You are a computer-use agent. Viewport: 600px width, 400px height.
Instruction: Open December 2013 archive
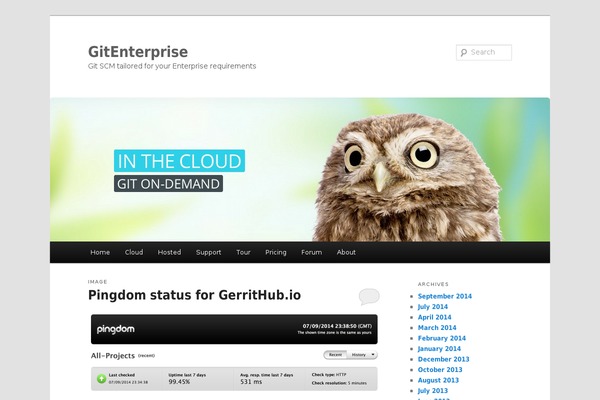click(x=443, y=359)
